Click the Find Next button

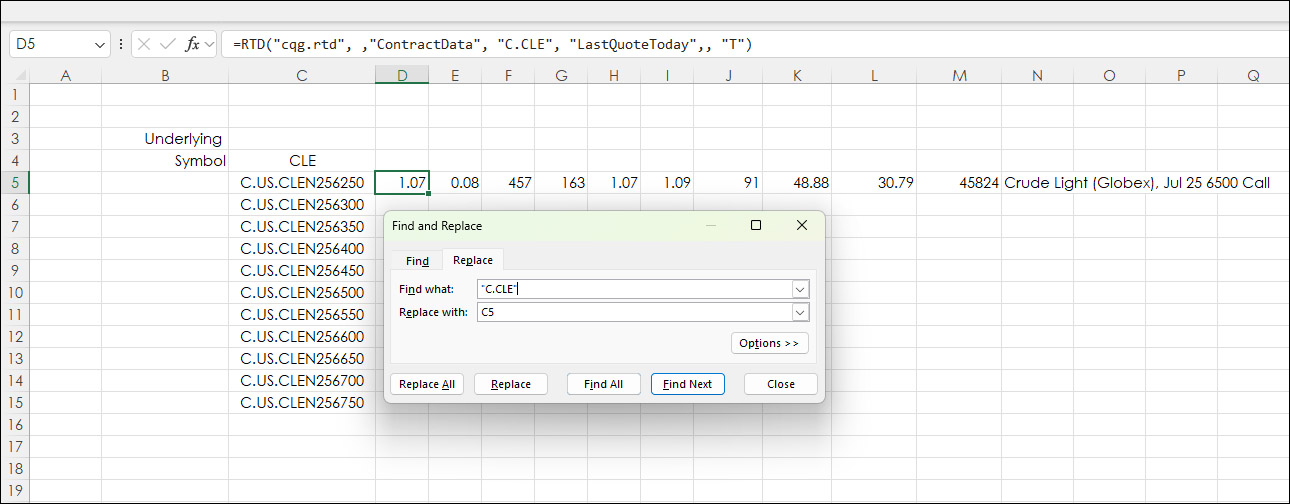687,384
